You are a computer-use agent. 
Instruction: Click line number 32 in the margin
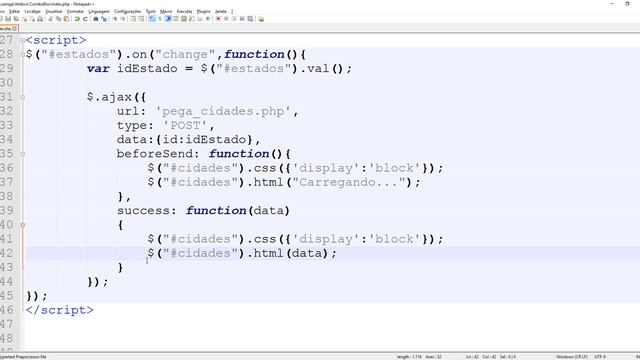[7, 111]
